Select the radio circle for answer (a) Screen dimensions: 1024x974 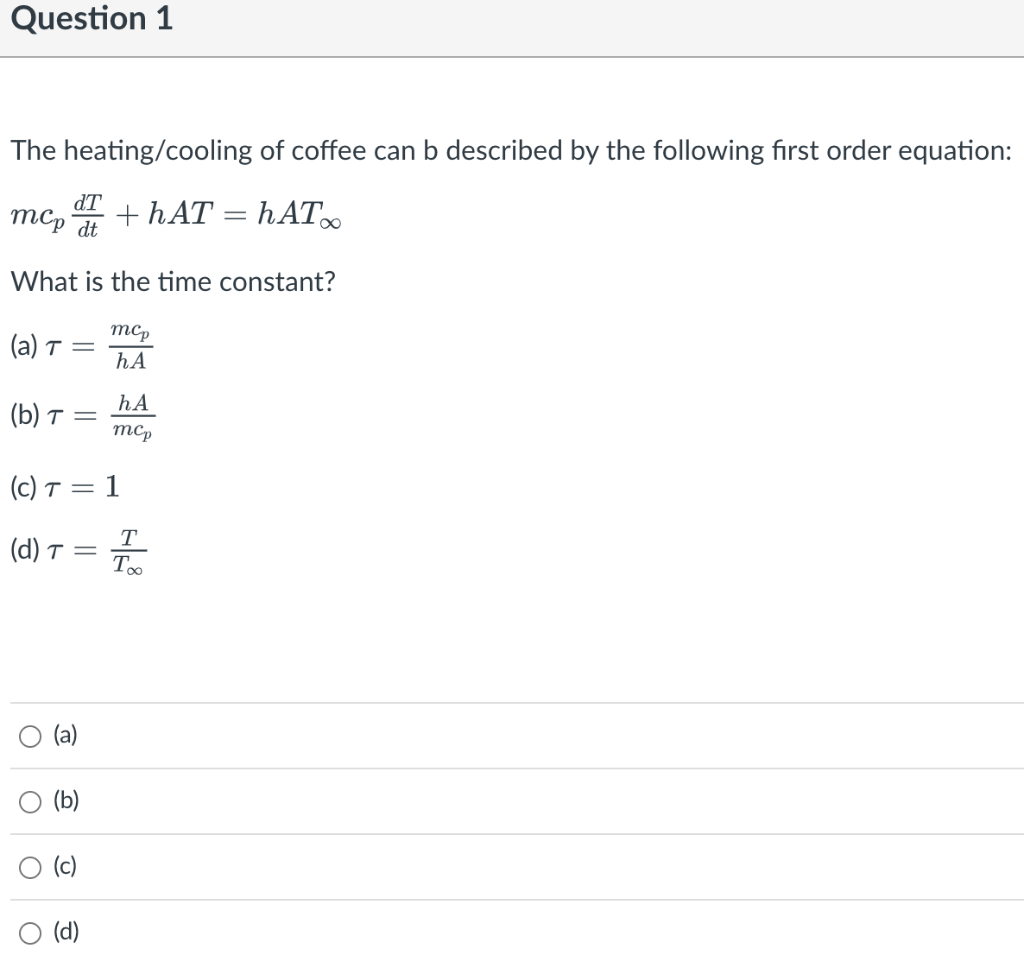[30, 736]
